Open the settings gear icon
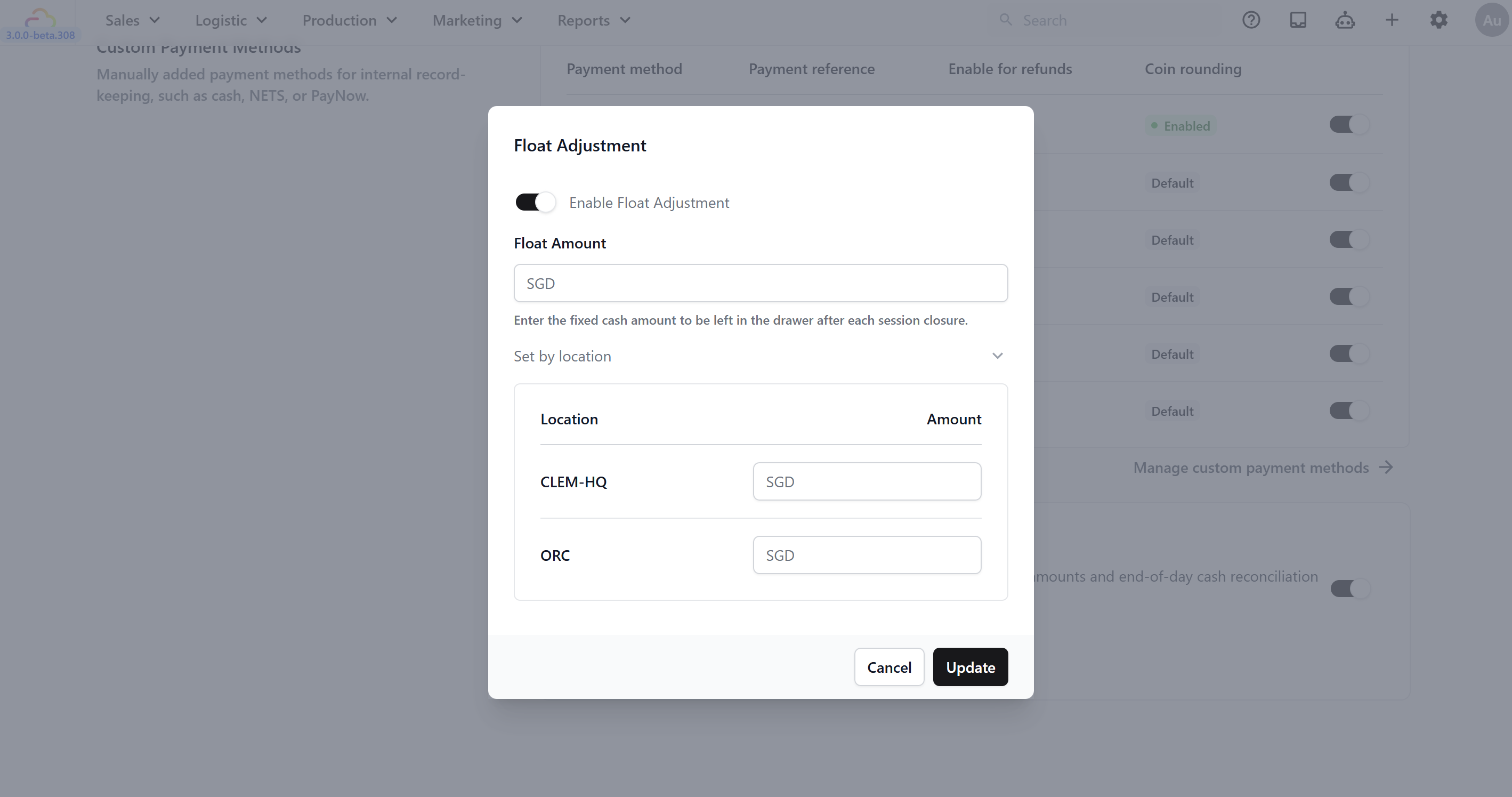Image resolution: width=1512 pixels, height=797 pixels. pyautogui.click(x=1438, y=20)
